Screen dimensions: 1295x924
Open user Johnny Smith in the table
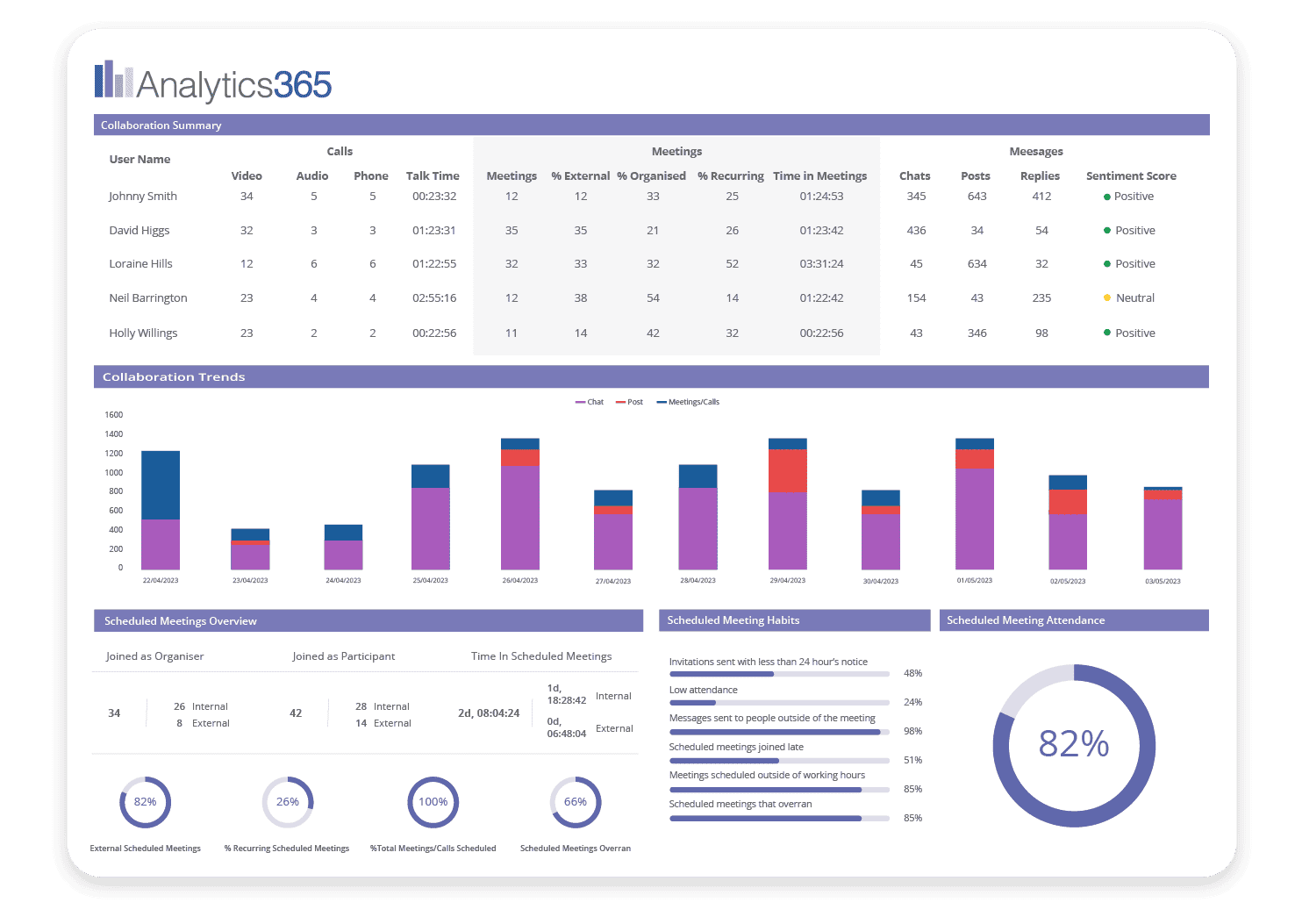click(x=143, y=197)
